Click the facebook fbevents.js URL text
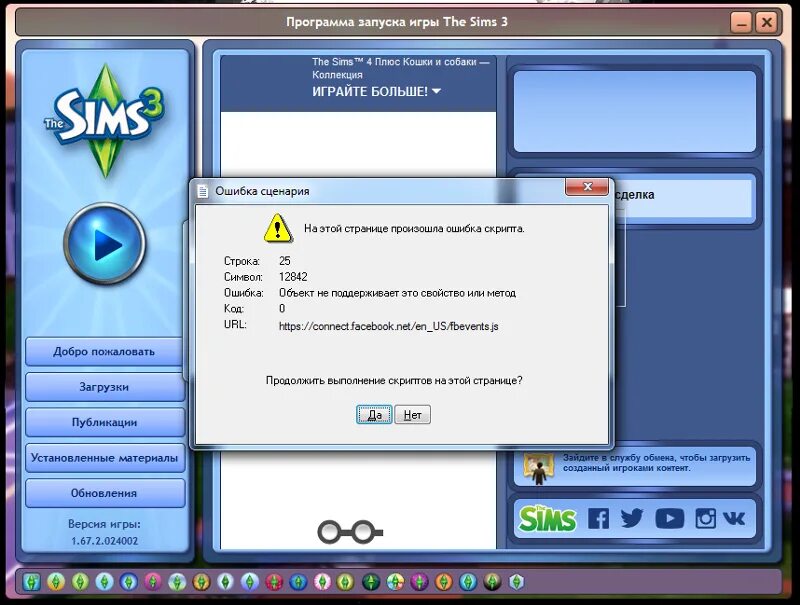800x605 pixels. coord(388,326)
